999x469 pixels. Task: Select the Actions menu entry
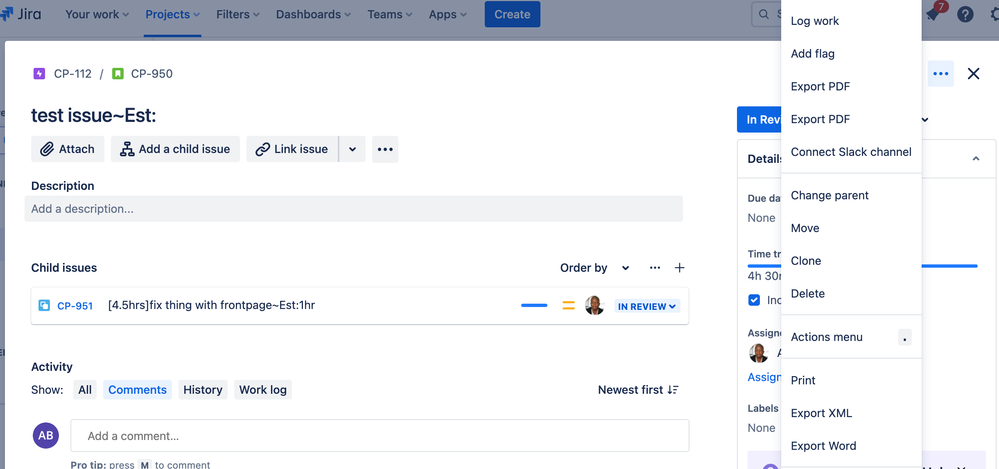click(851, 337)
